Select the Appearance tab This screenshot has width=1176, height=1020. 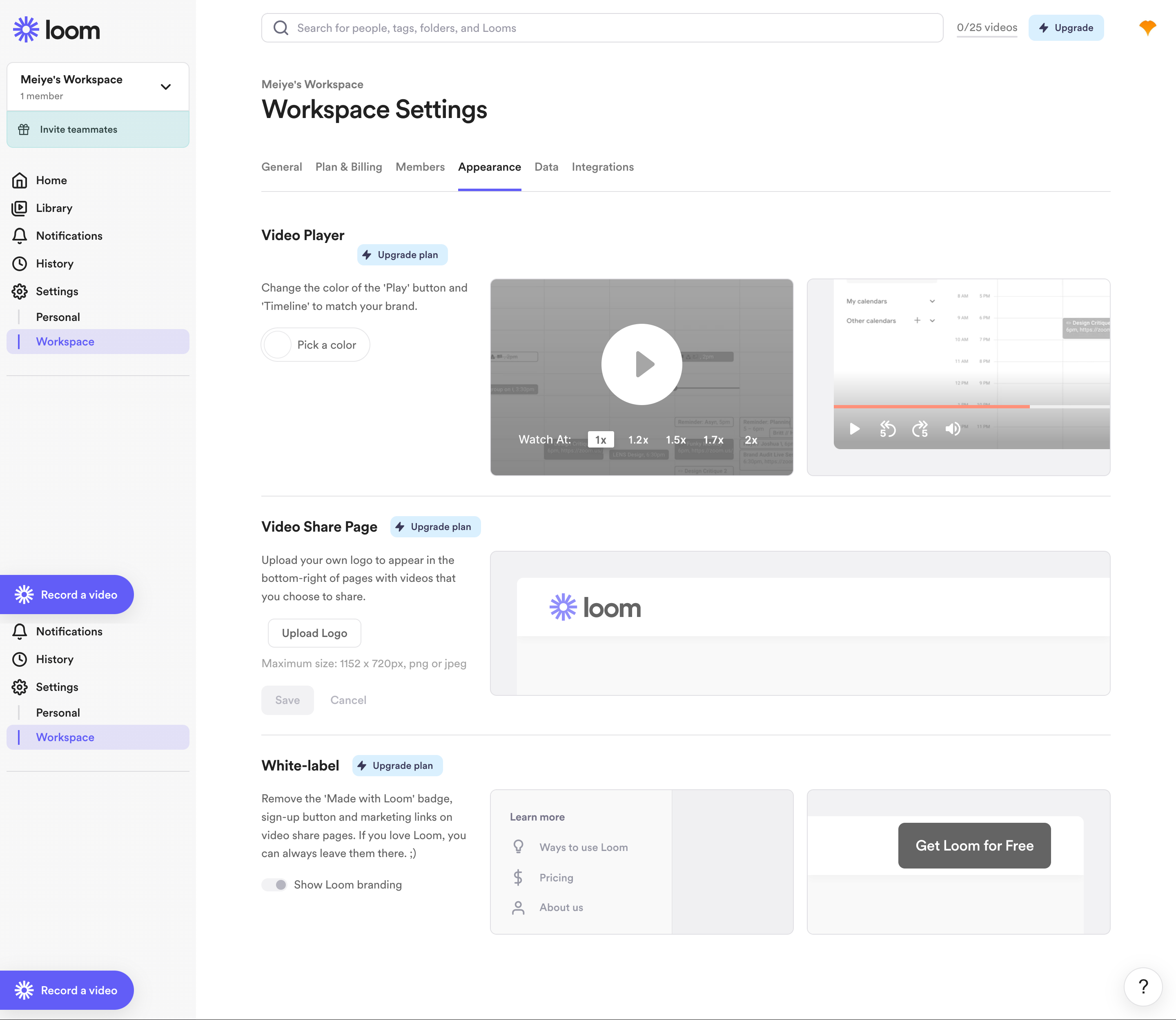[490, 167]
